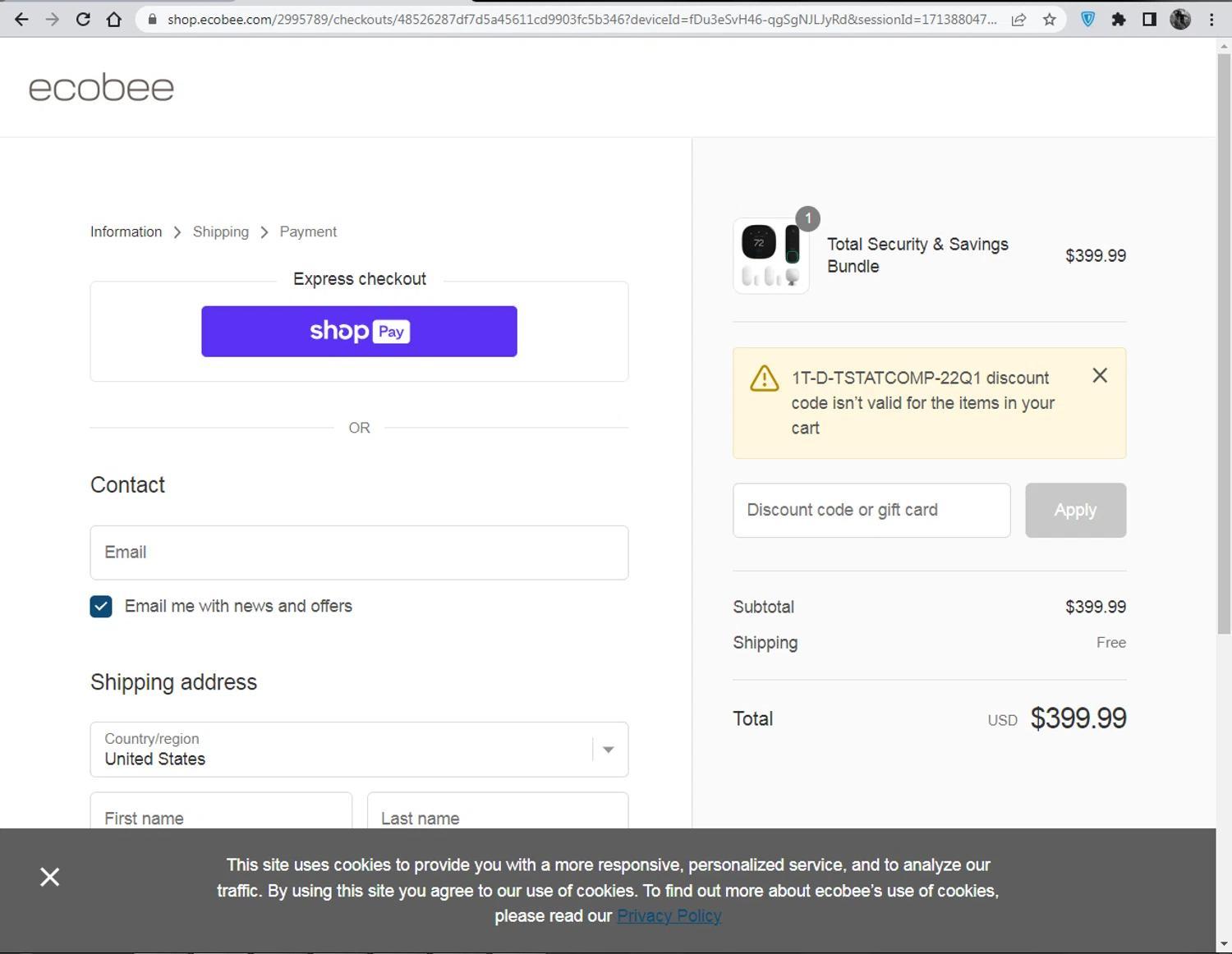Toggle the browser side panel icon

(x=1149, y=19)
